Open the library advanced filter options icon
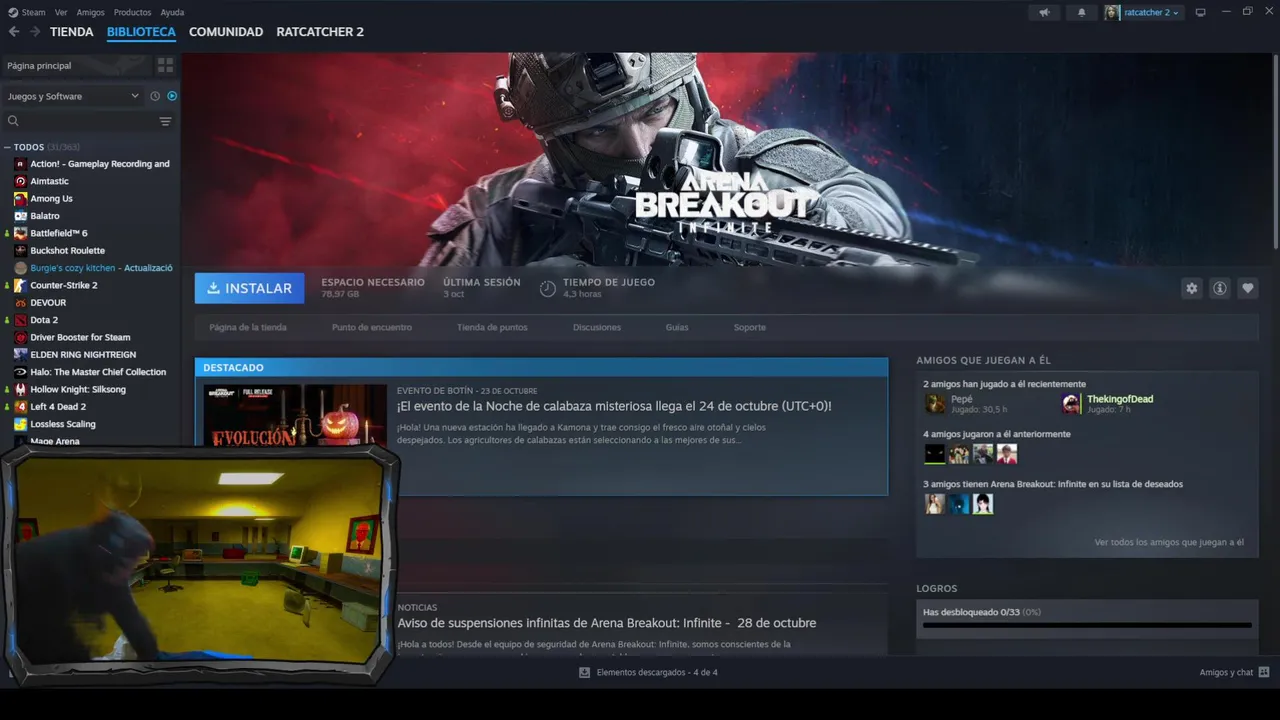The height and width of the screenshot is (720, 1280). [x=165, y=121]
